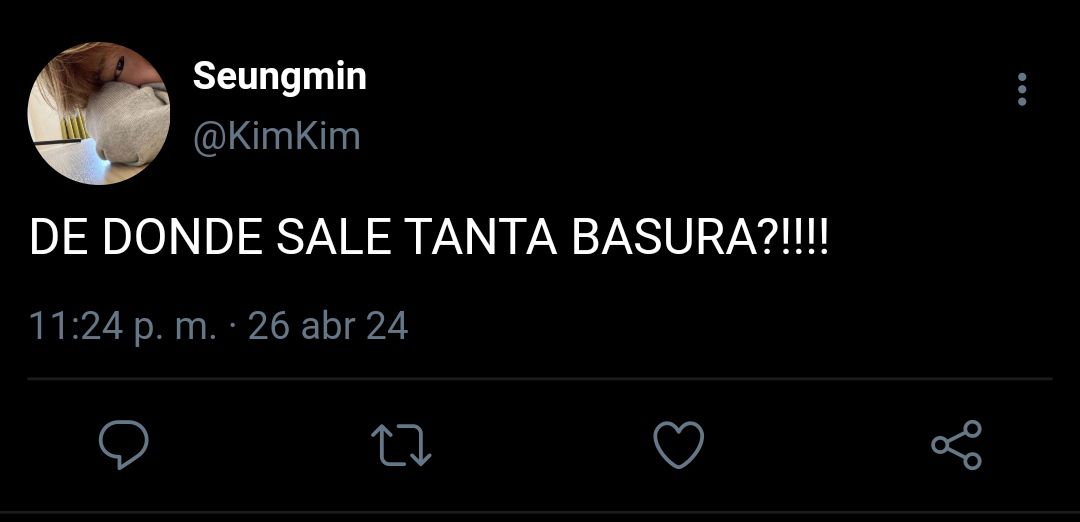This screenshot has height=522, width=1080.
Task: Tap the looping arrows repost icon
Action: (x=401, y=445)
